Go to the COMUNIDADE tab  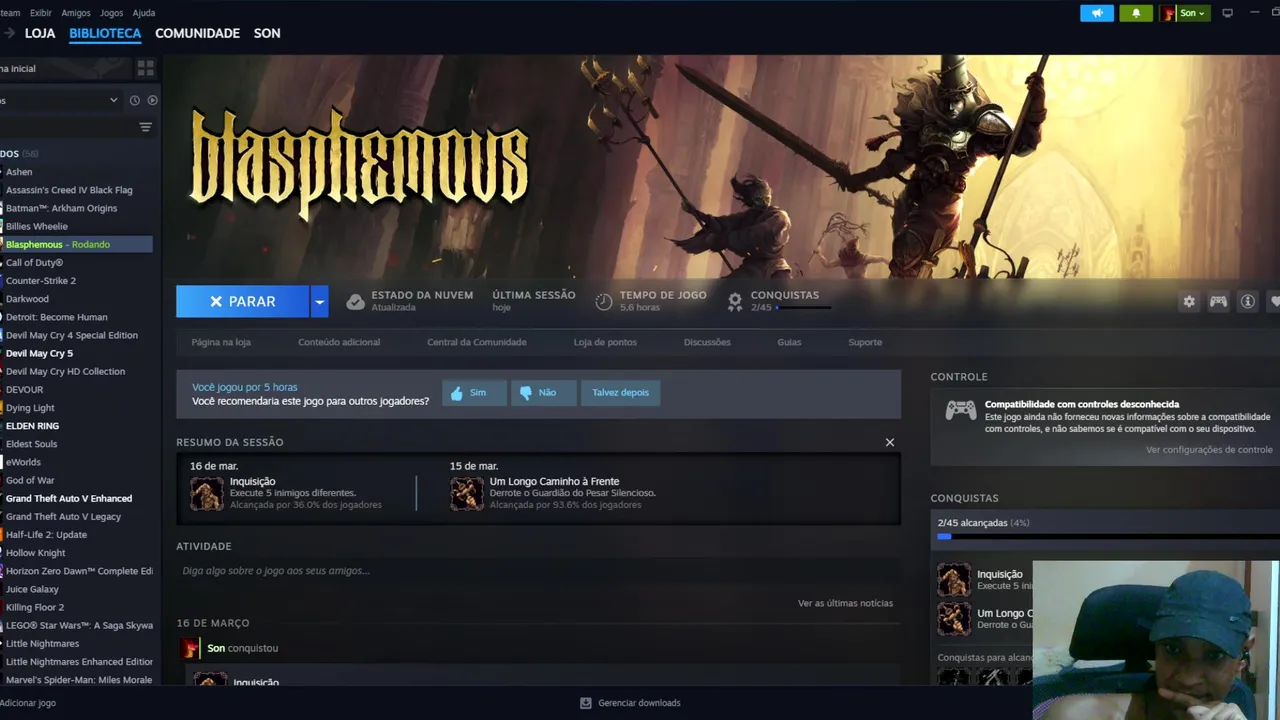(x=197, y=33)
